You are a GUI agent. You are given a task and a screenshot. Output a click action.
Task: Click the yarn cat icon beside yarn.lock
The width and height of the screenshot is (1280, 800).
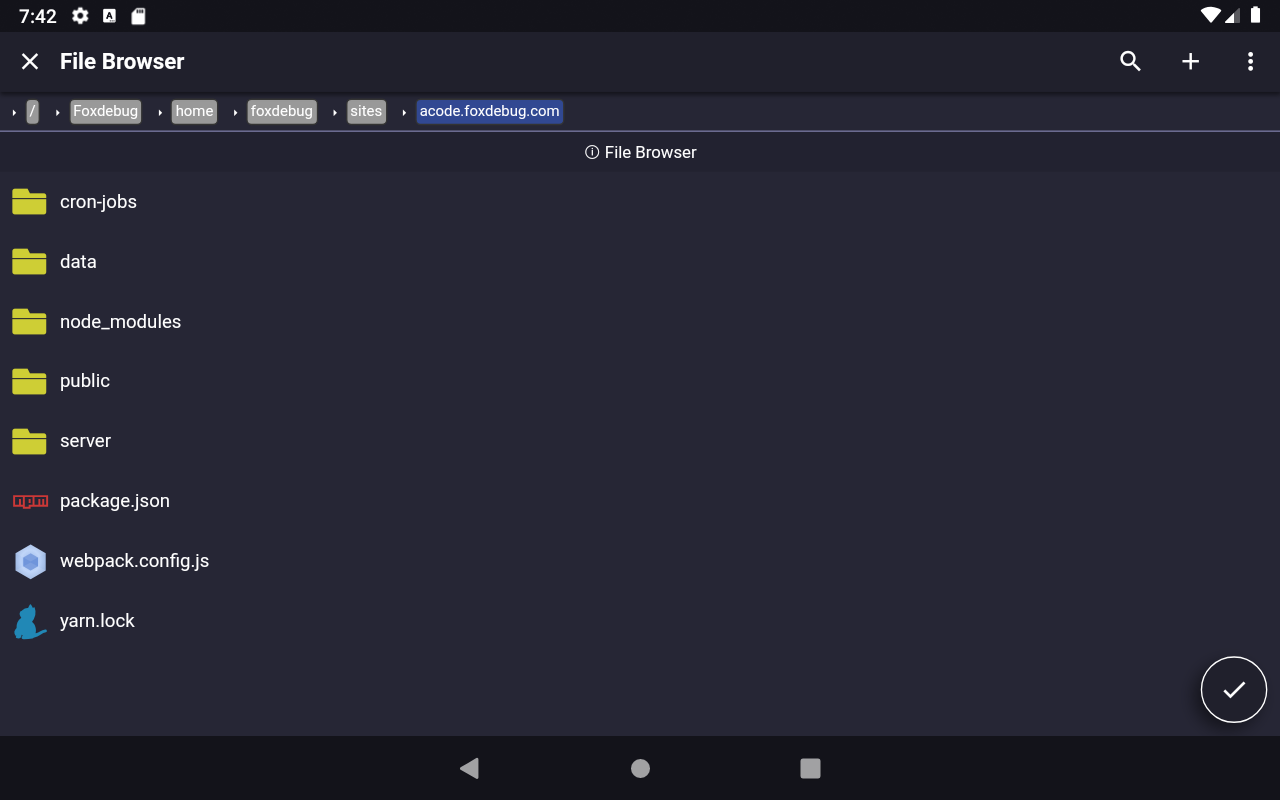pyautogui.click(x=29, y=620)
